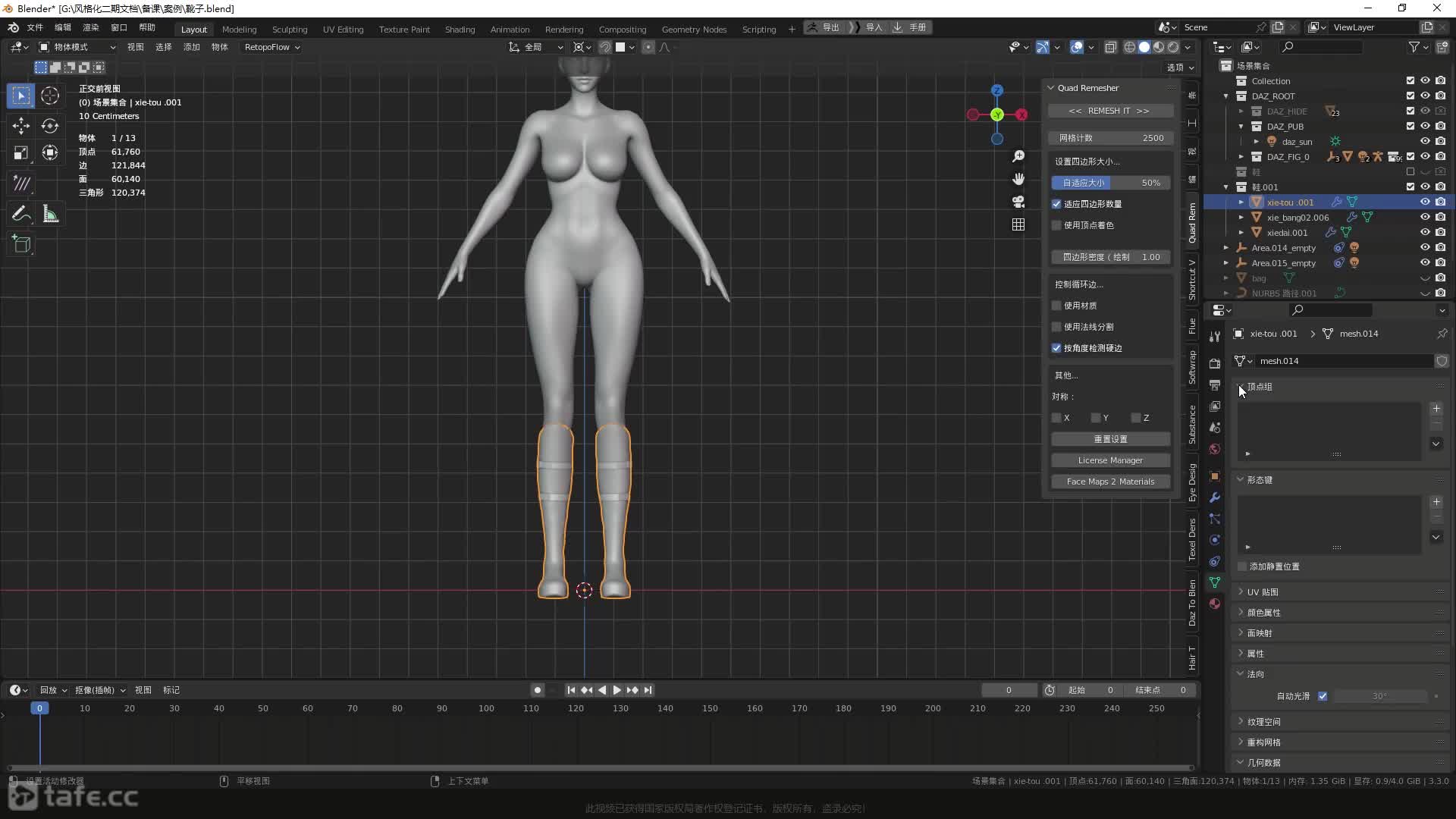The height and width of the screenshot is (819, 1456).
Task: Click the 网格计数 2500 field
Action: [1110, 138]
